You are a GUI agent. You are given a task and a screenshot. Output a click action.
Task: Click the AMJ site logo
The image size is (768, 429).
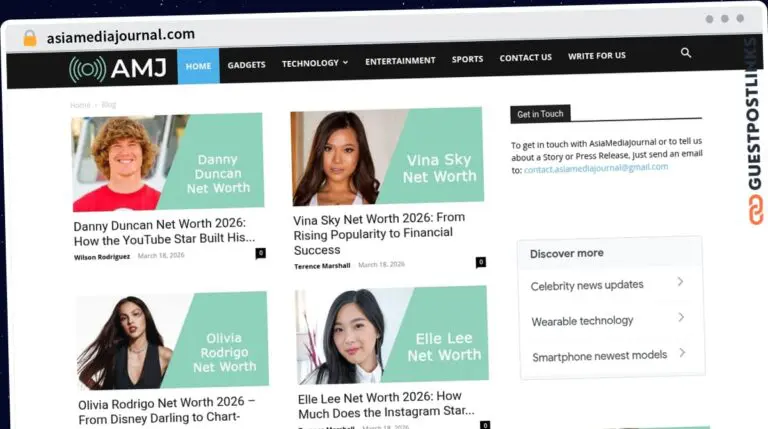pos(118,68)
